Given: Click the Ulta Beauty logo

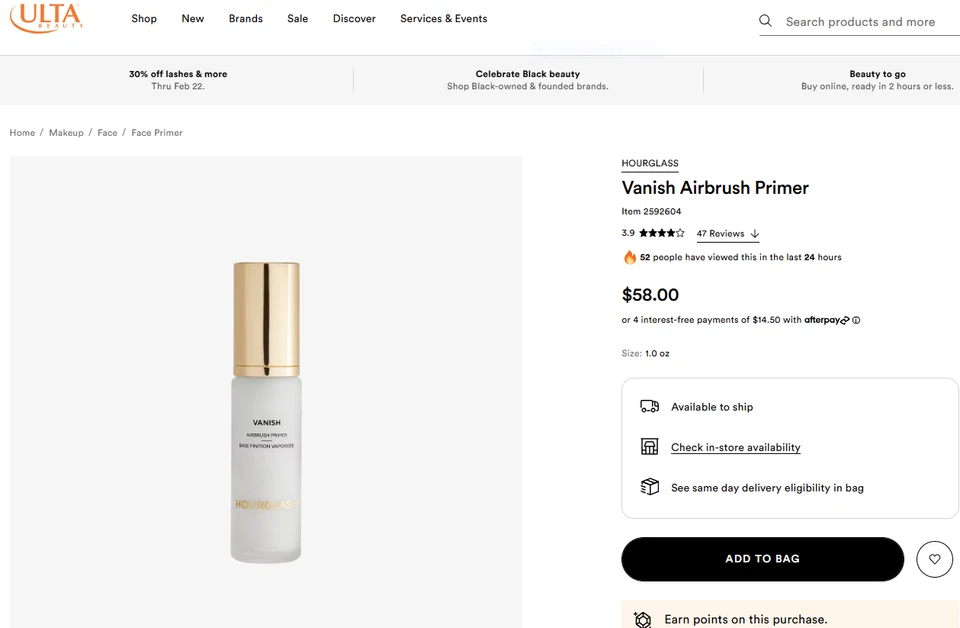Looking at the screenshot, I should click(x=45, y=18).
